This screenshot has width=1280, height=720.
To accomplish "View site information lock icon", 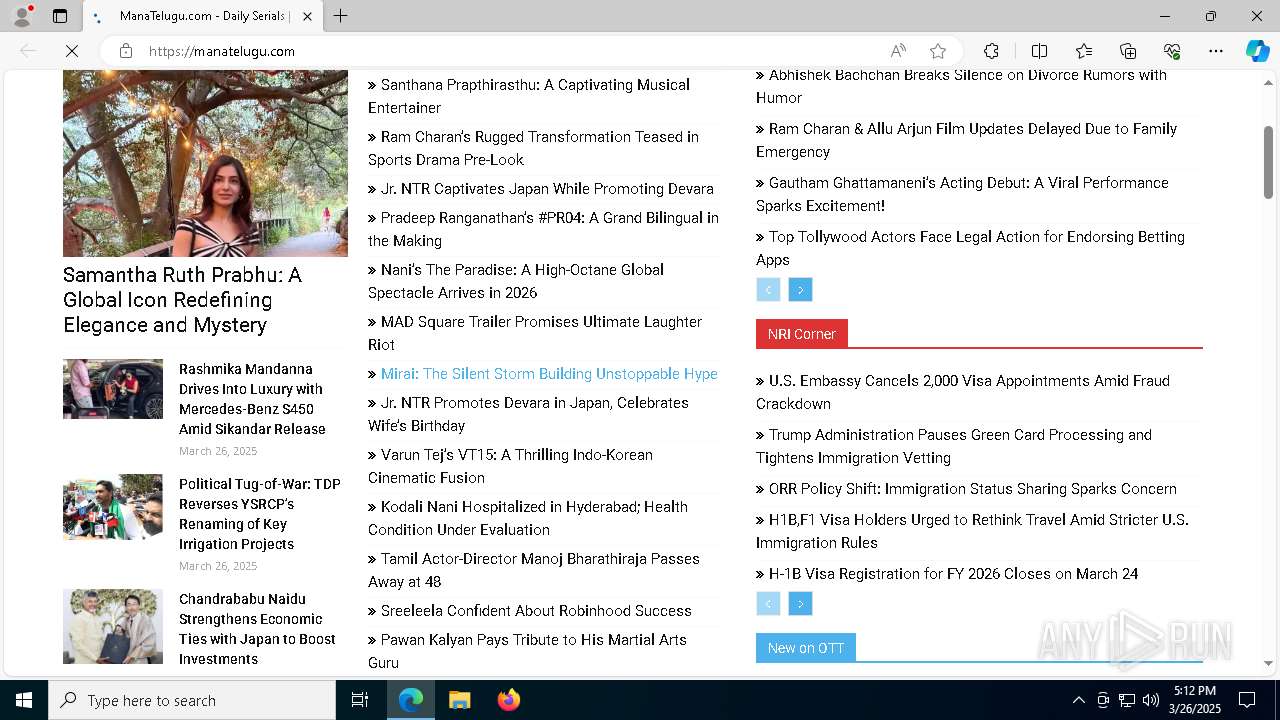I will (126, 51).
